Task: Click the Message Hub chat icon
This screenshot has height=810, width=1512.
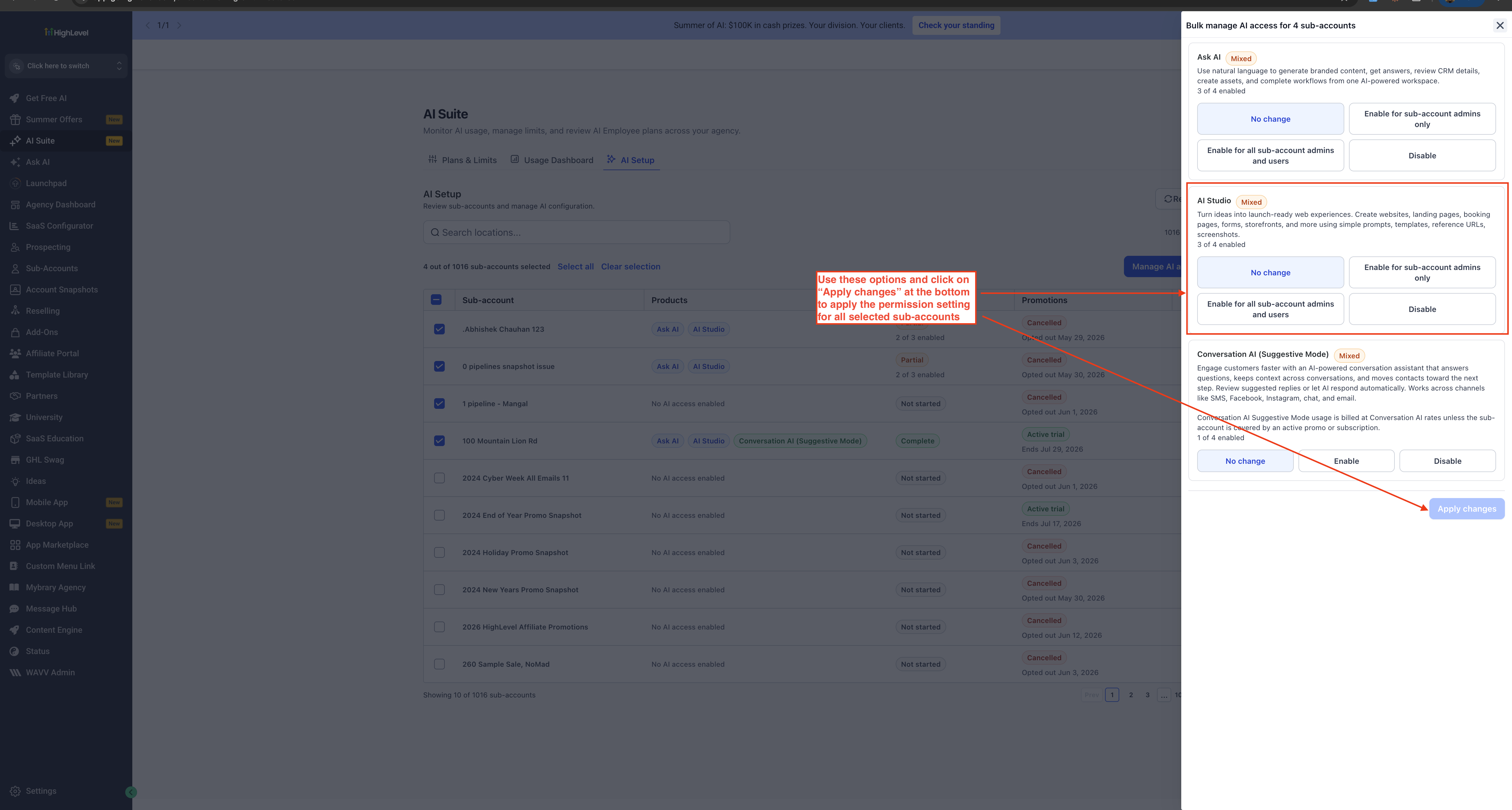Action: (x=15, y=609)
